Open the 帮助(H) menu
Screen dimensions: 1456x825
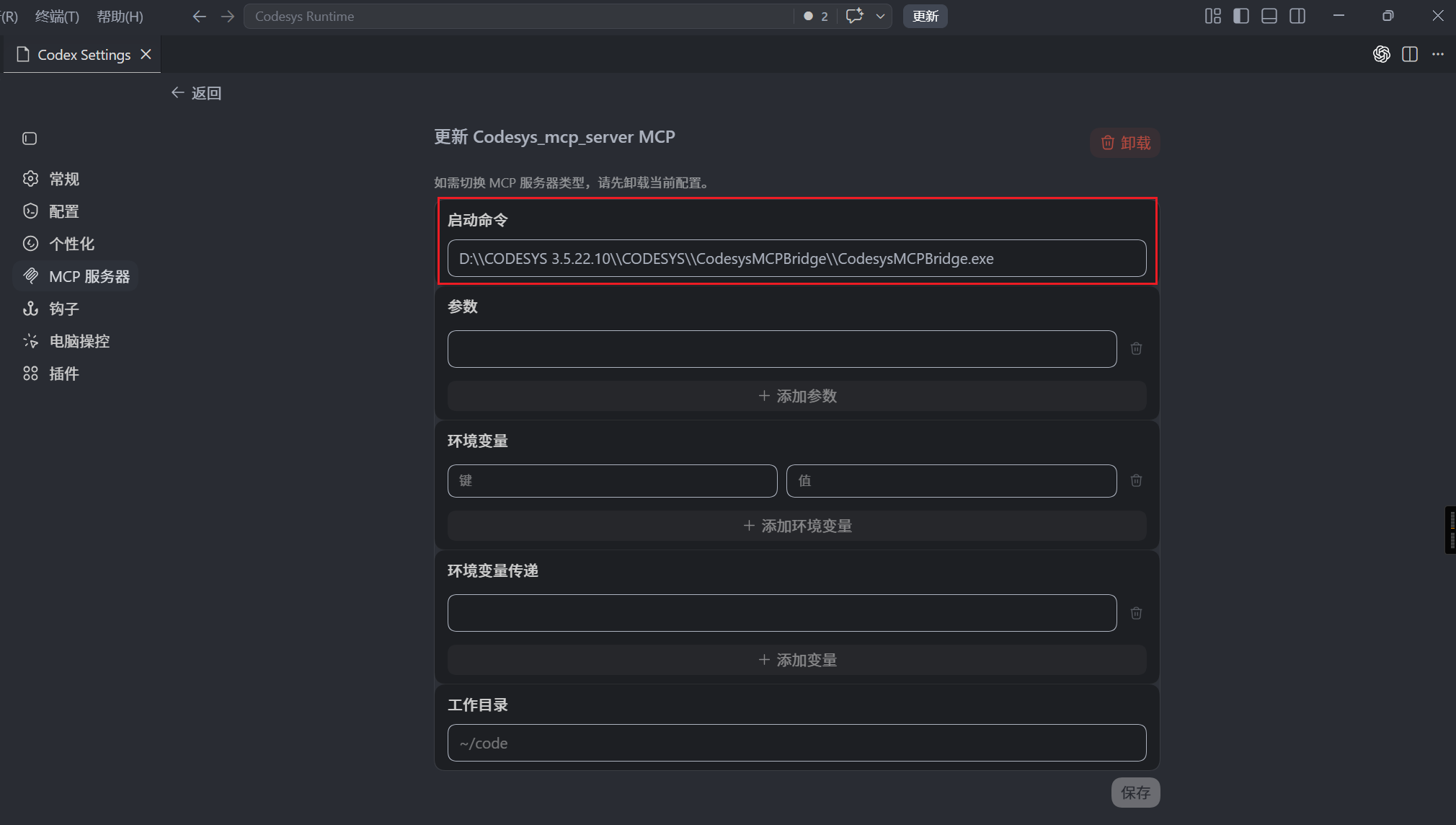(120, 16)
